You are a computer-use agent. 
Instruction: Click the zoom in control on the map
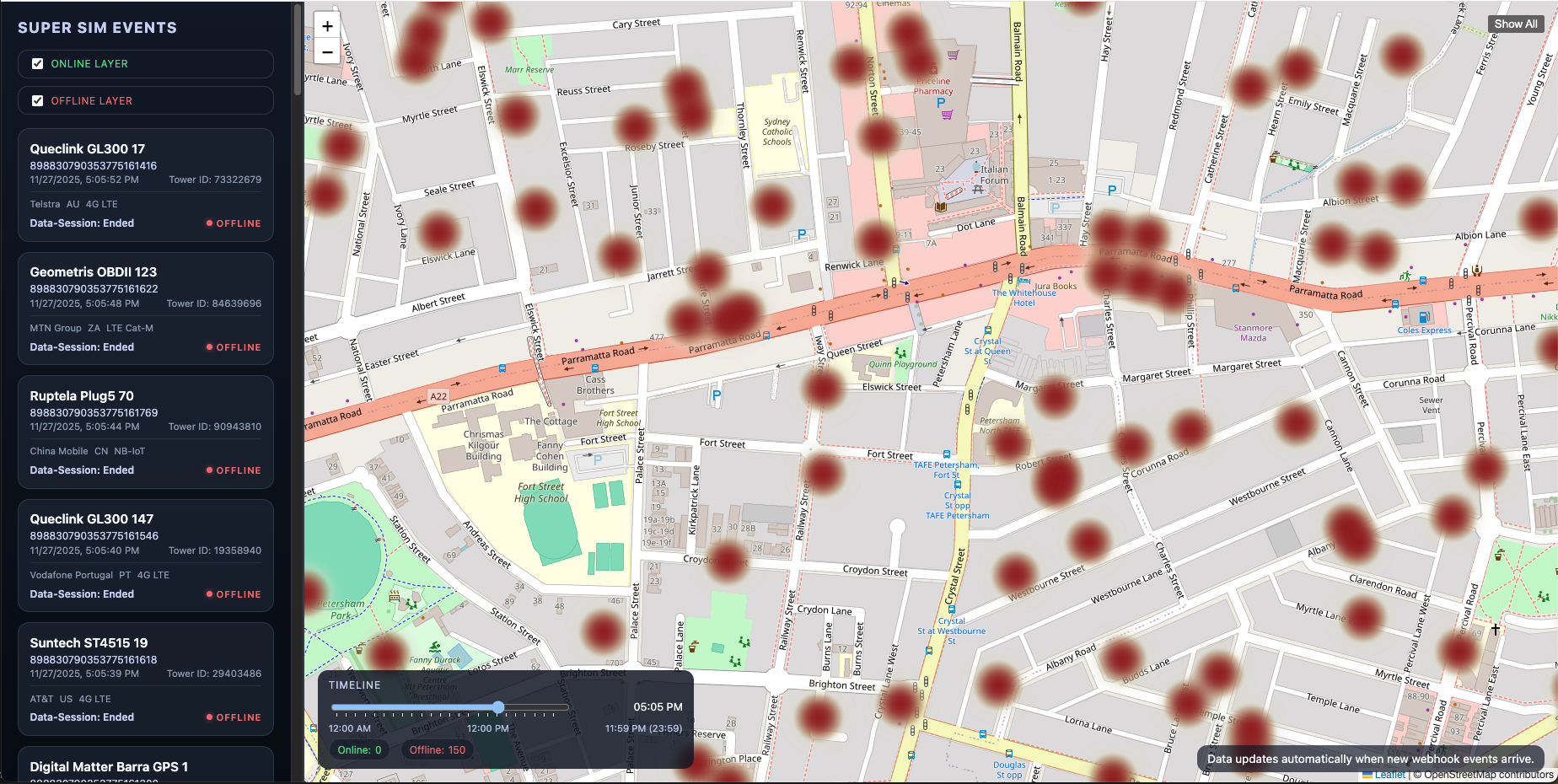point(327,25)
